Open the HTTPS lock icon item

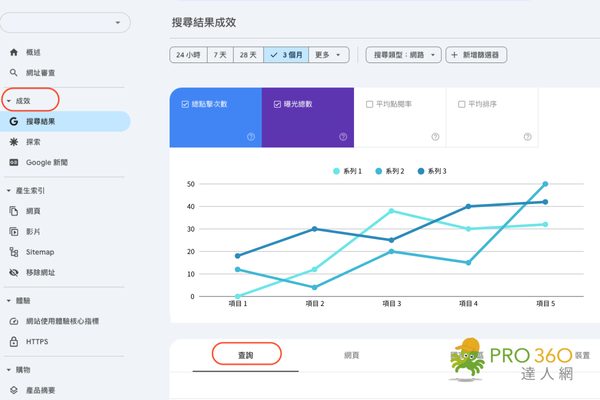click(x=13, y=341)
